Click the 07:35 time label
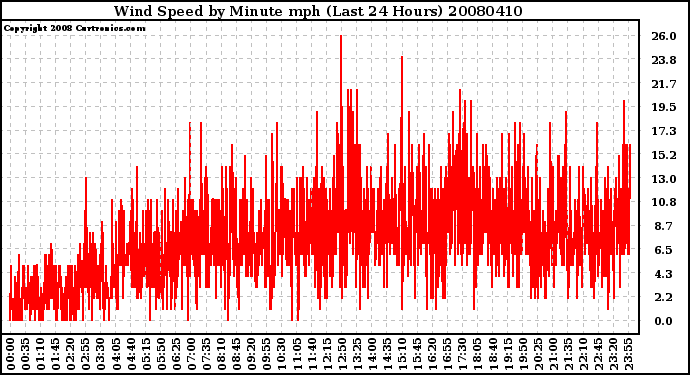The height and width of the screenshot is (375, 690). (206, 354)
